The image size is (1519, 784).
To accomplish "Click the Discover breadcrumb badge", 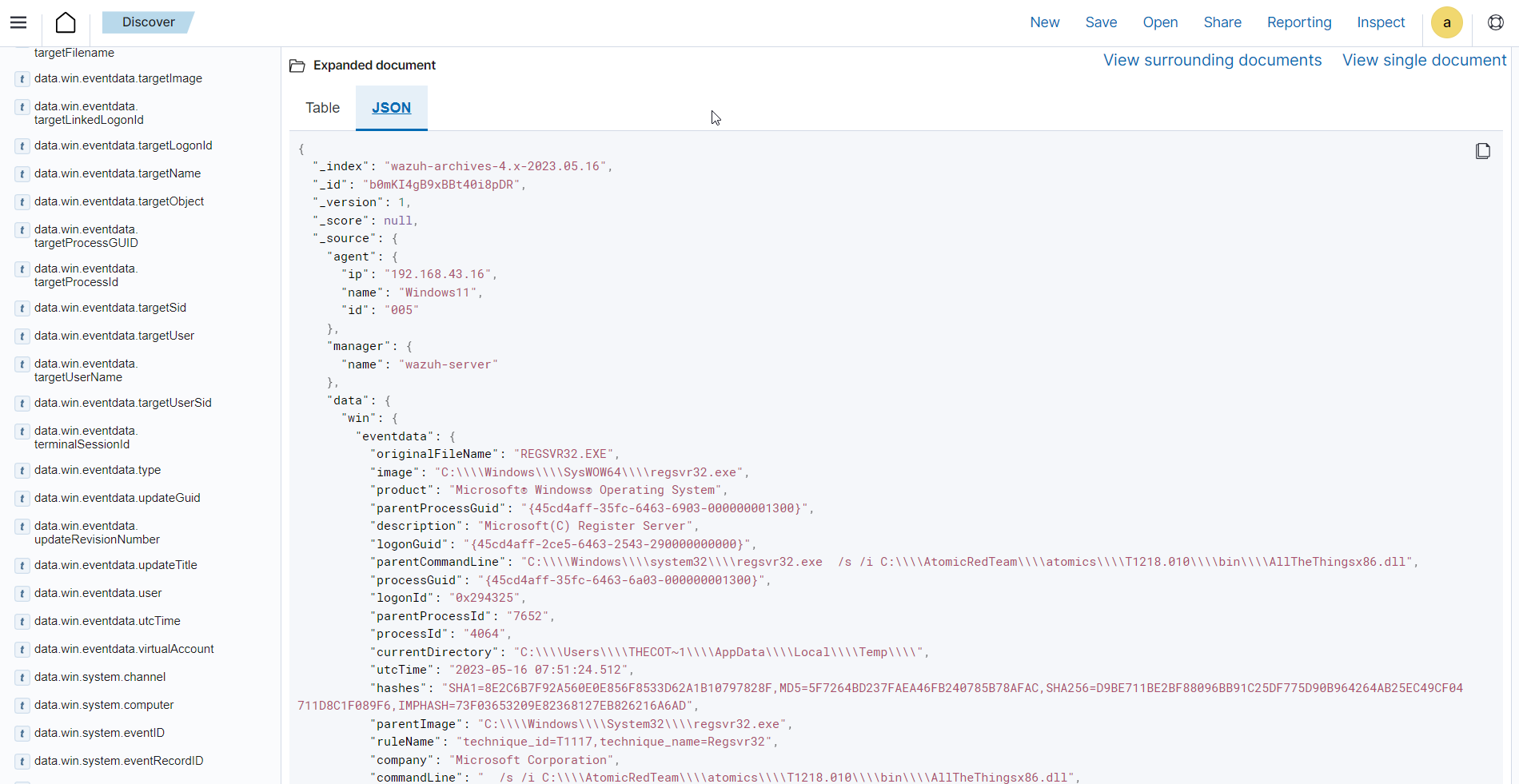I will (149, 22).
